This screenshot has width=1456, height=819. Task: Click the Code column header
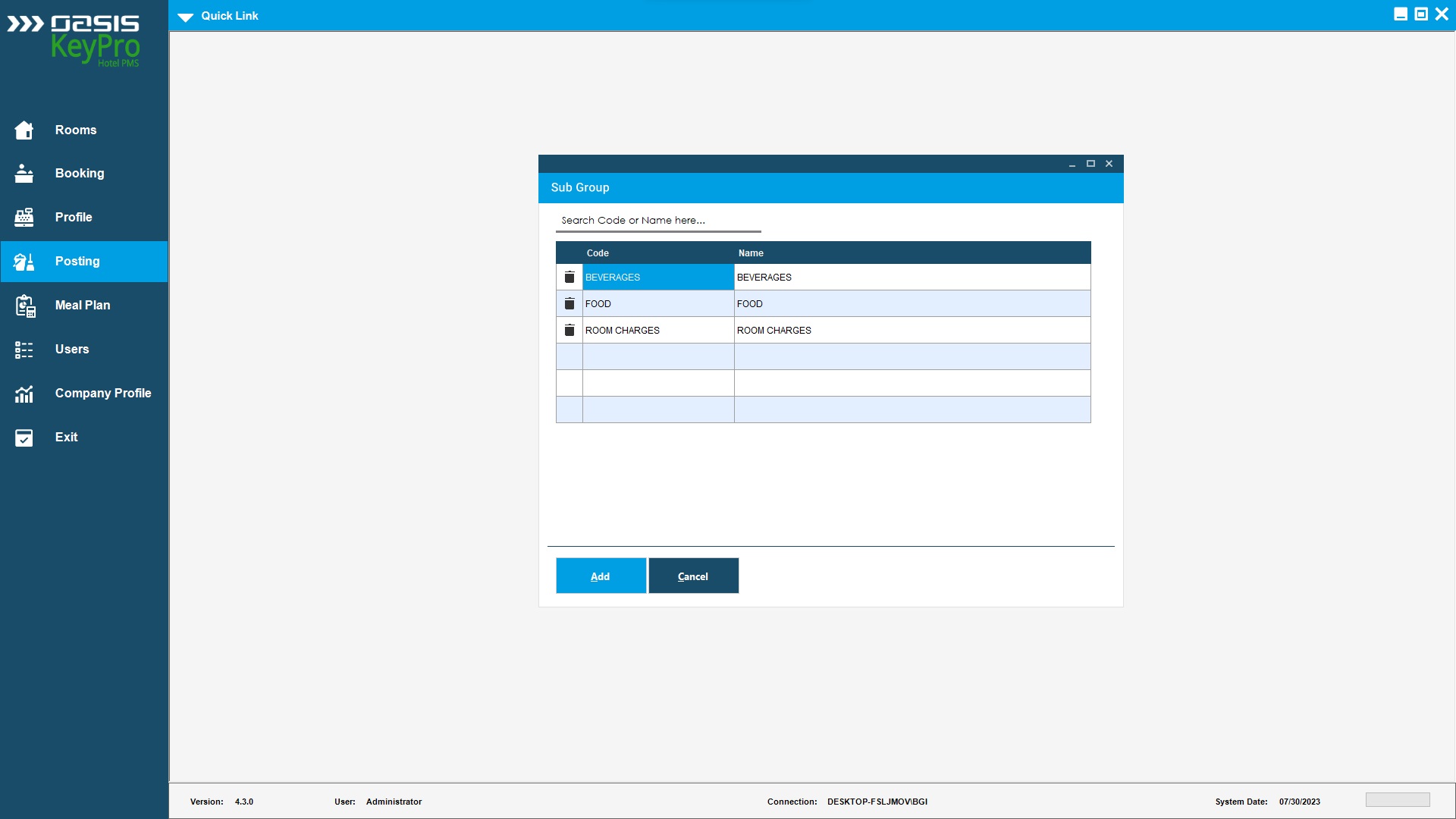click(x=598, y=253)
